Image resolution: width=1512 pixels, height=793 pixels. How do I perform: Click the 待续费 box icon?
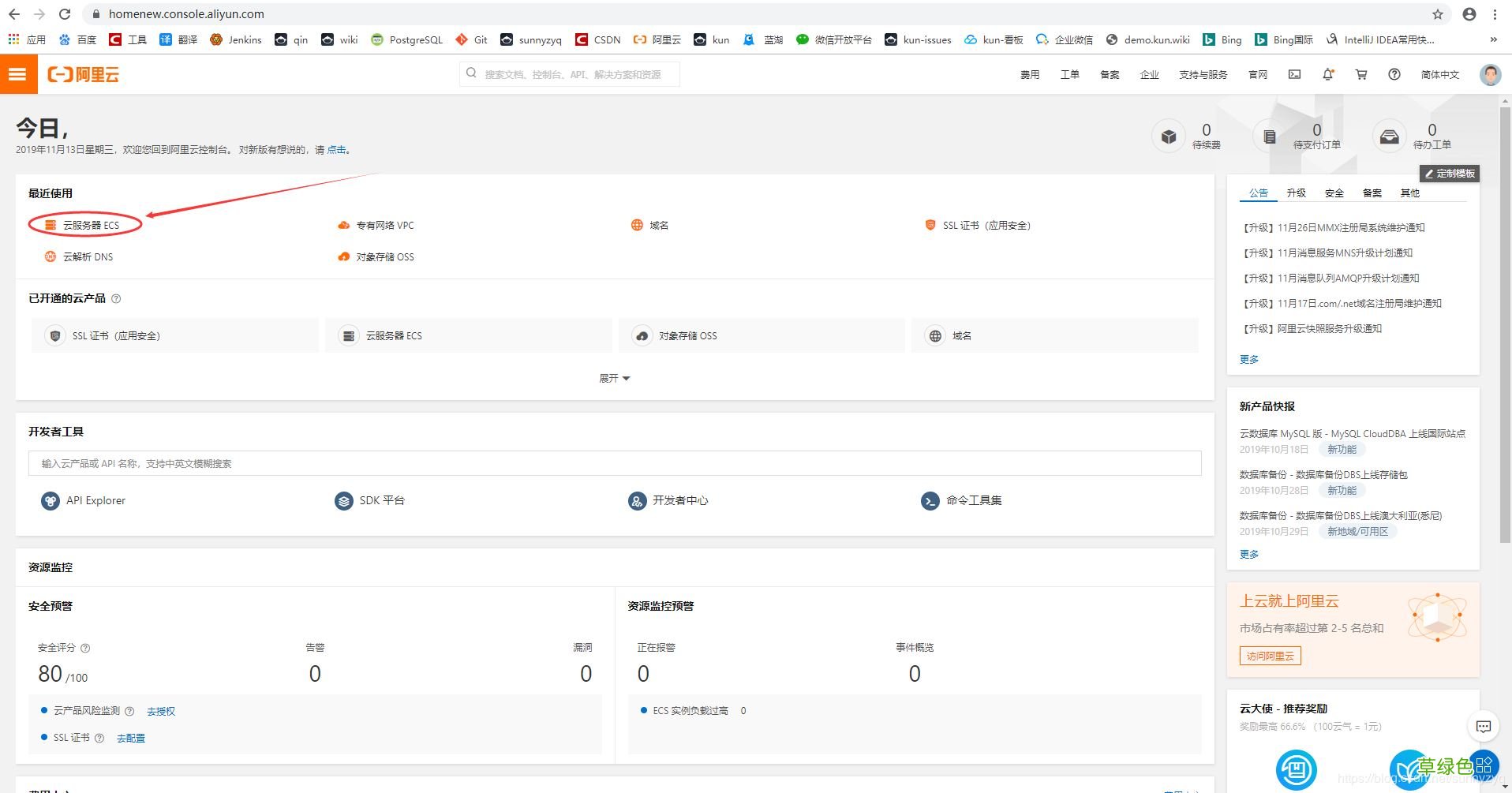click(1168, 137)
